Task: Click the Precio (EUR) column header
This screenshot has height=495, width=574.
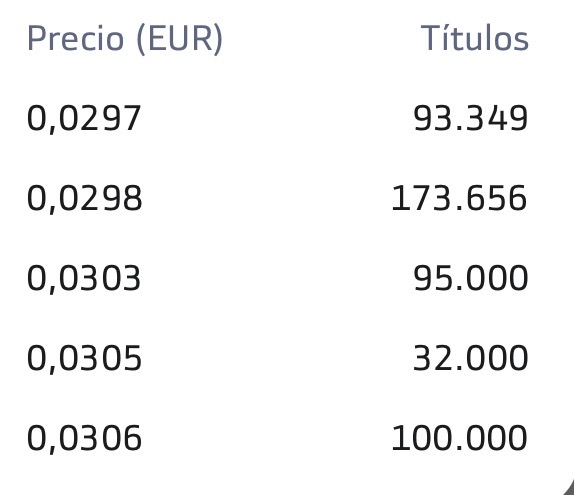Action: pyautogui.click(x=125, y=39)
